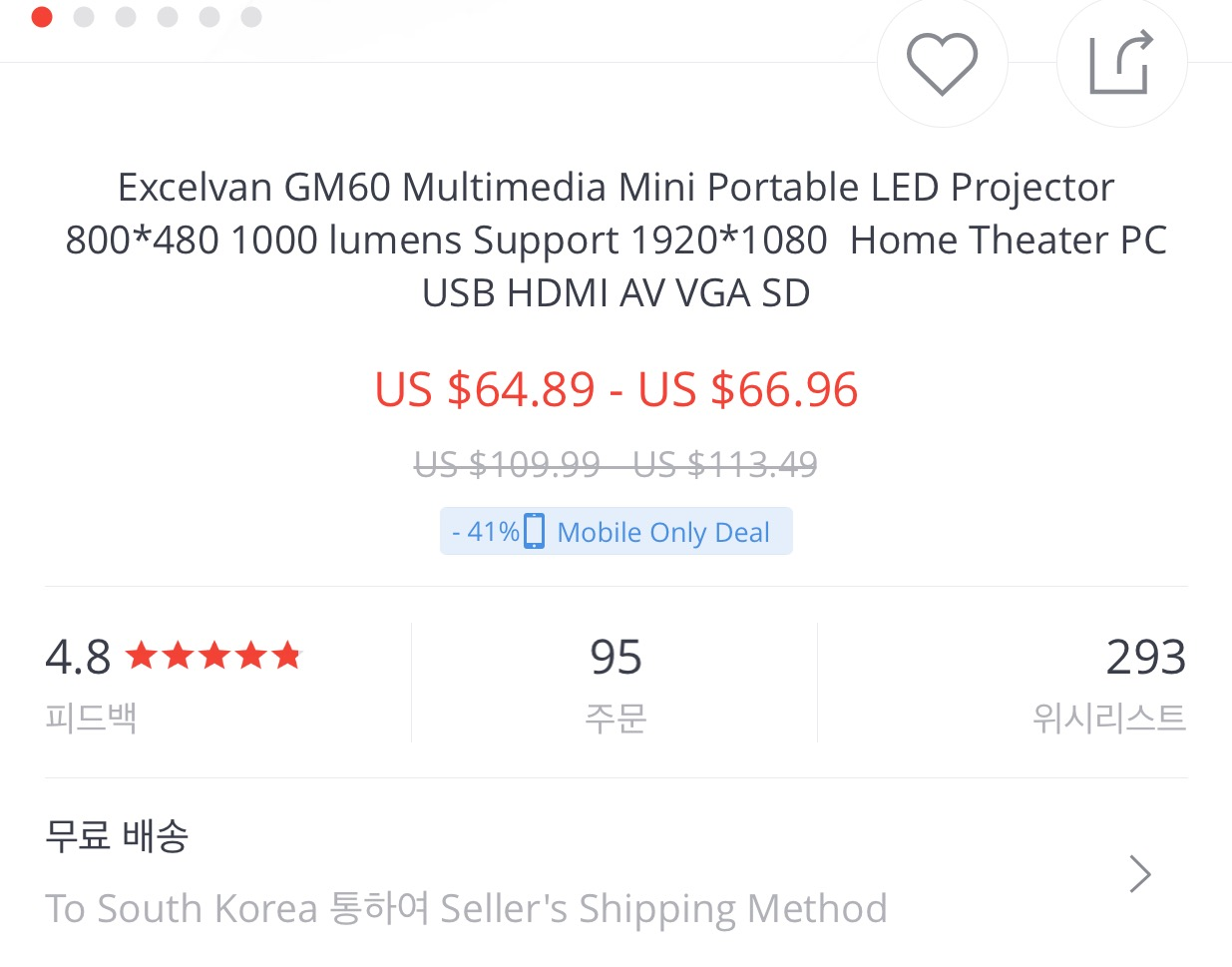
Task: Add product to wishlist with heart icon
Action: [x=942, y=63]
